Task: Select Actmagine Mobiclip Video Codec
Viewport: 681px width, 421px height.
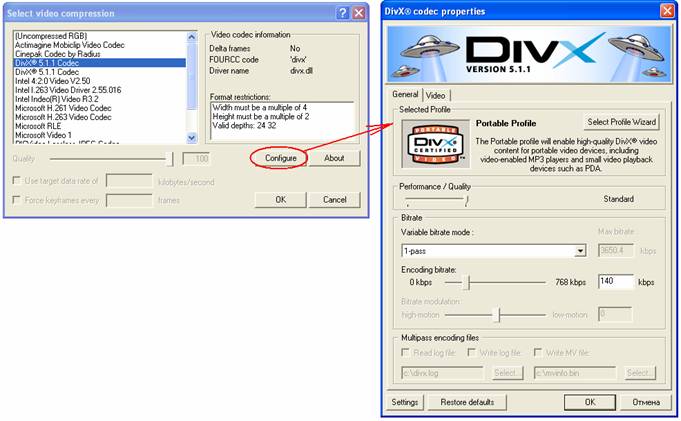Action: [100, 45]
